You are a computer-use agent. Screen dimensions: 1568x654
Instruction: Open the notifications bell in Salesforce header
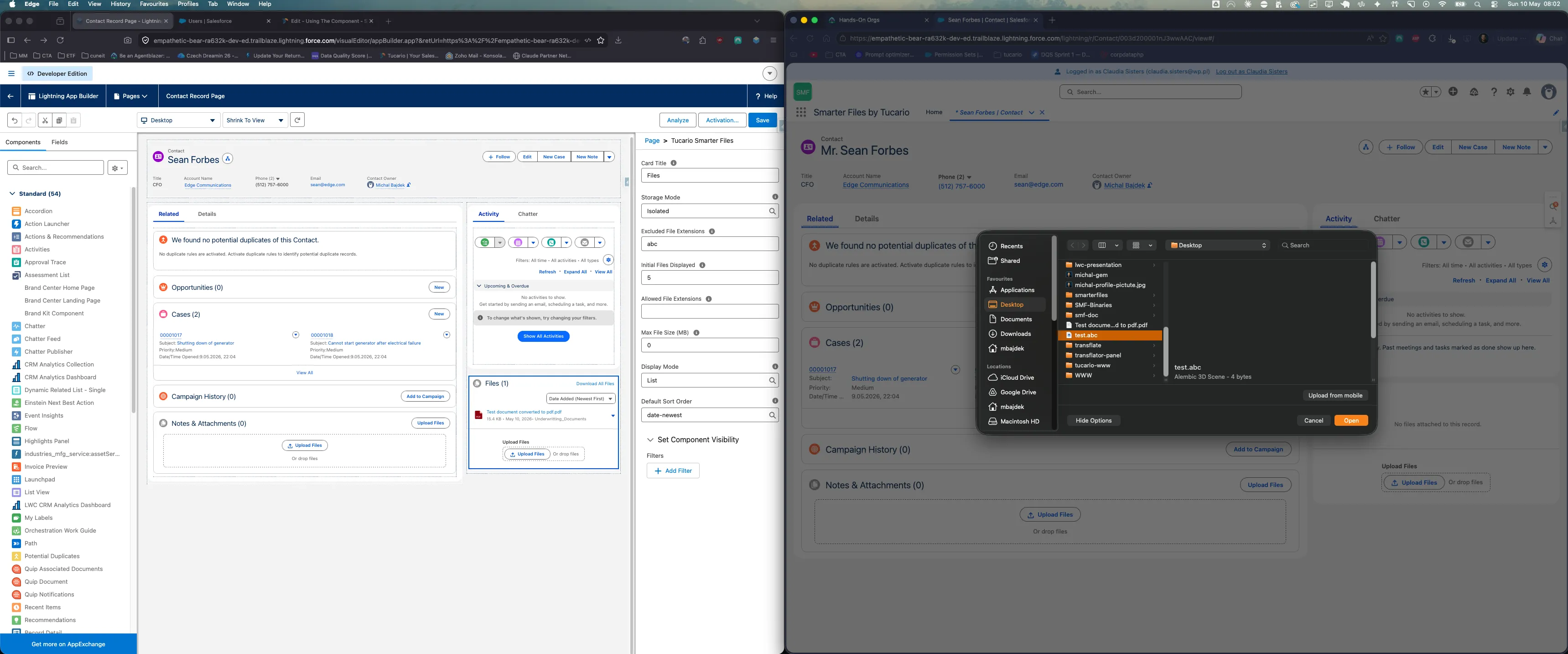click(x=1526, y=92)
